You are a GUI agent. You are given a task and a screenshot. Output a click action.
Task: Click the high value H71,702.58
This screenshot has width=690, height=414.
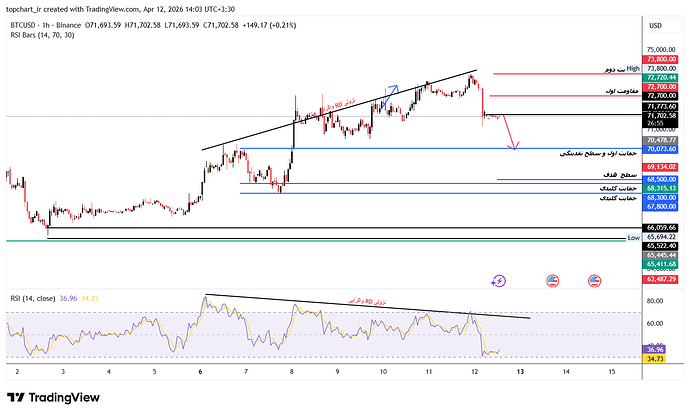(143, 25)
